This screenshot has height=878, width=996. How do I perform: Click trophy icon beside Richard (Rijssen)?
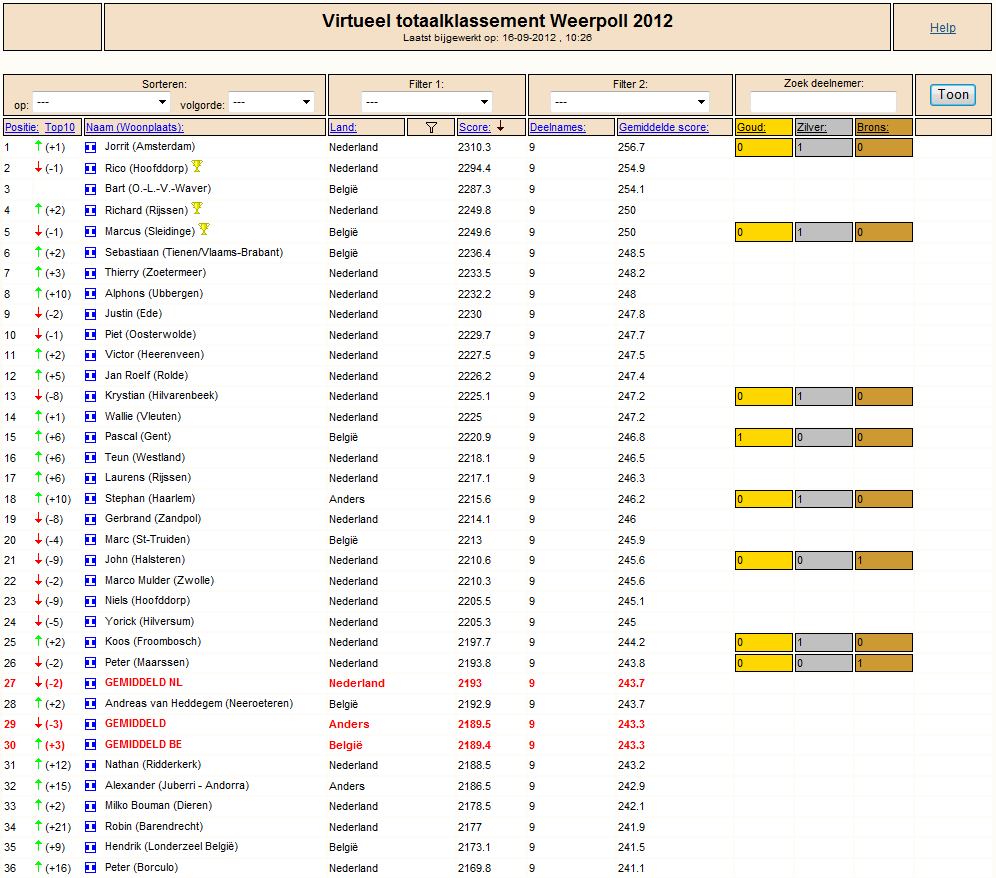197,208
